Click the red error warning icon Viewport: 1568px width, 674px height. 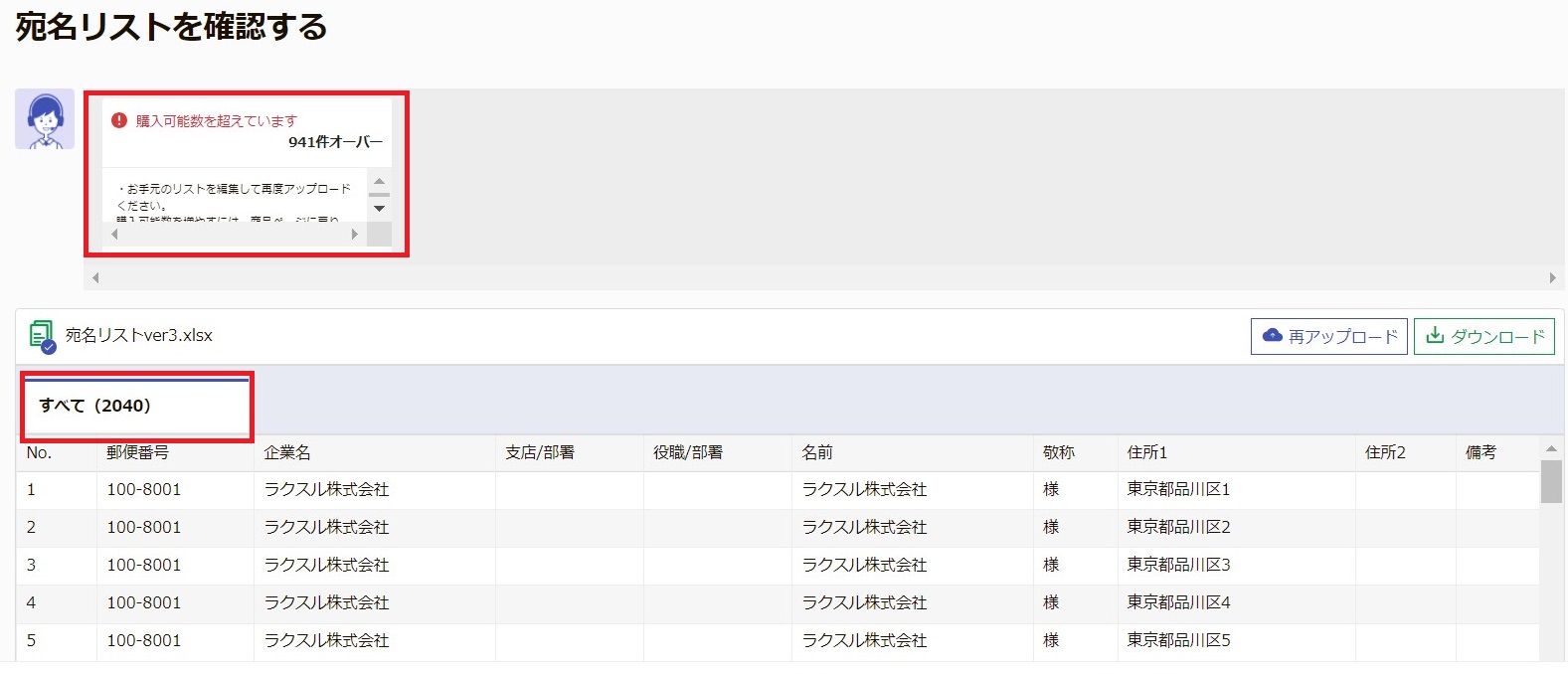coord(119,120)
